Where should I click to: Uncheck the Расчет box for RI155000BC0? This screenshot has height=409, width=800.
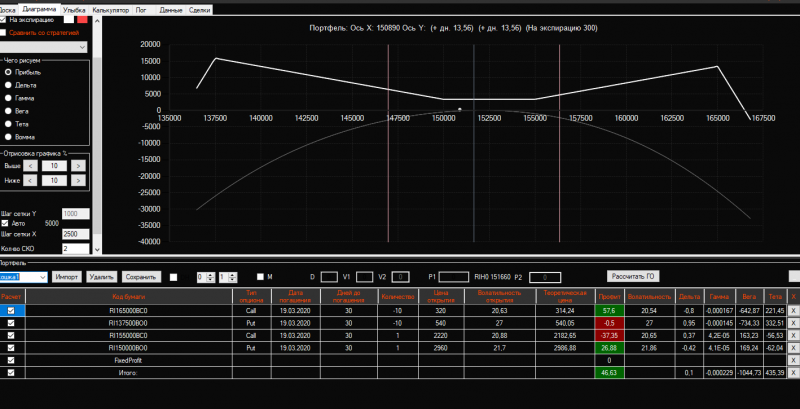point(11,335)
